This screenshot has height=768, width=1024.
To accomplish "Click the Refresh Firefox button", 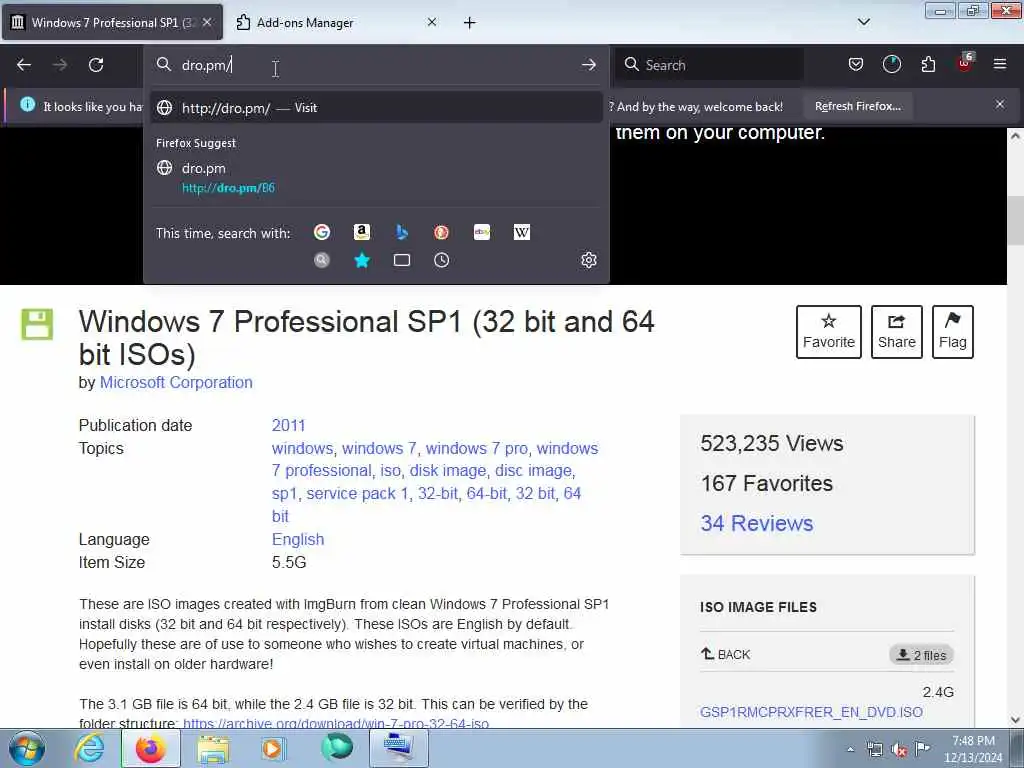I will (x=857, y=106).
